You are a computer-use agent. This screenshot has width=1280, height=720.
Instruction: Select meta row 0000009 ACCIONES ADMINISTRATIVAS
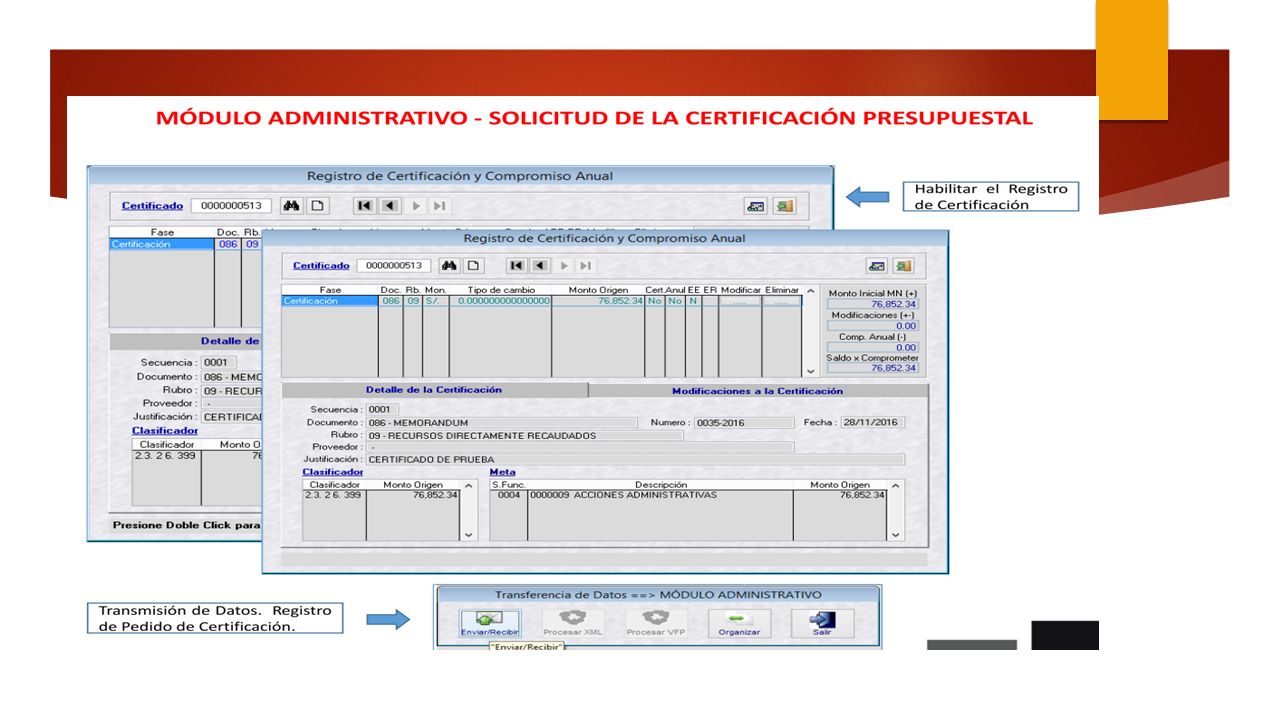(688, 495)
